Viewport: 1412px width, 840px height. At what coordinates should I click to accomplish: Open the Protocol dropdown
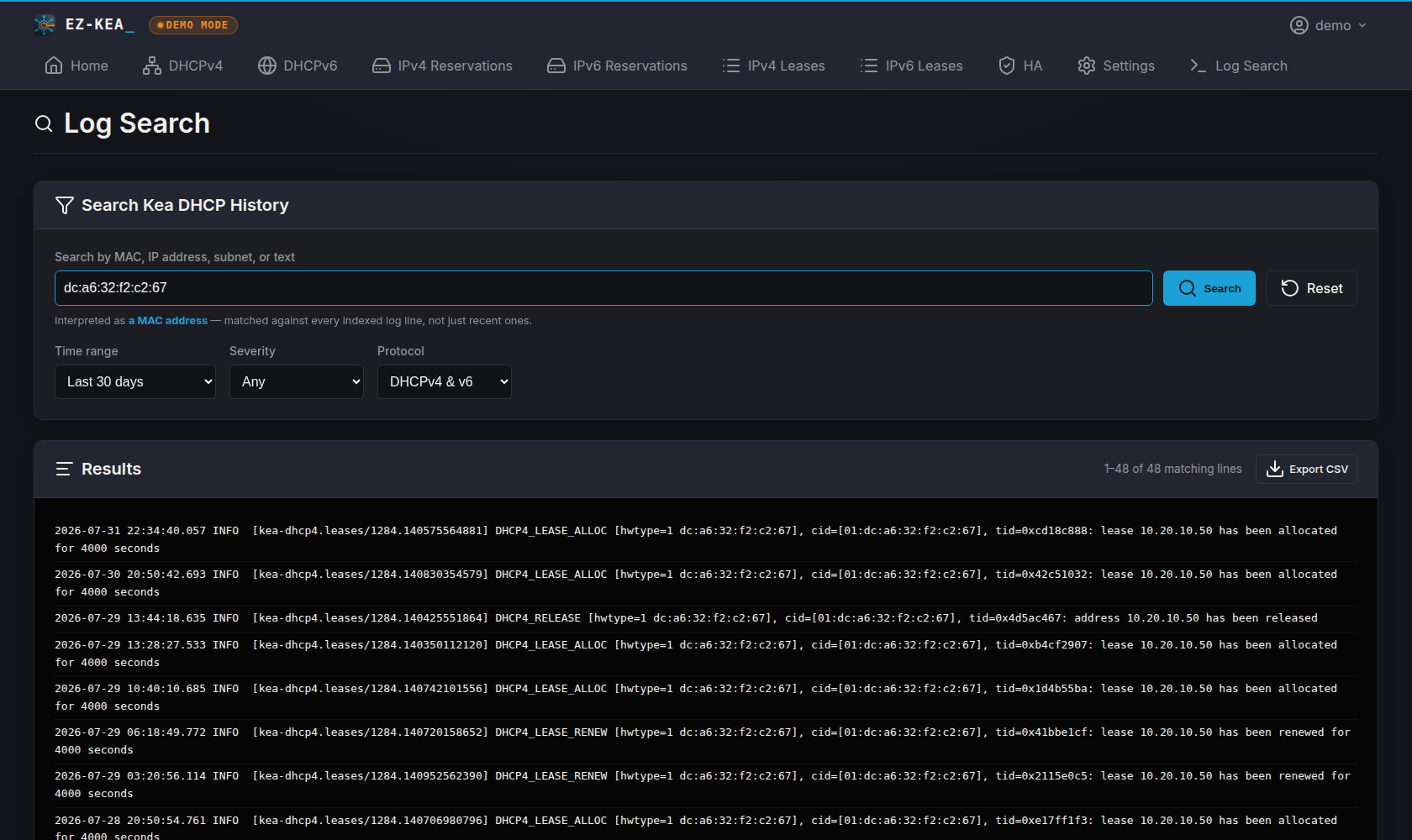tap(445, 381)
